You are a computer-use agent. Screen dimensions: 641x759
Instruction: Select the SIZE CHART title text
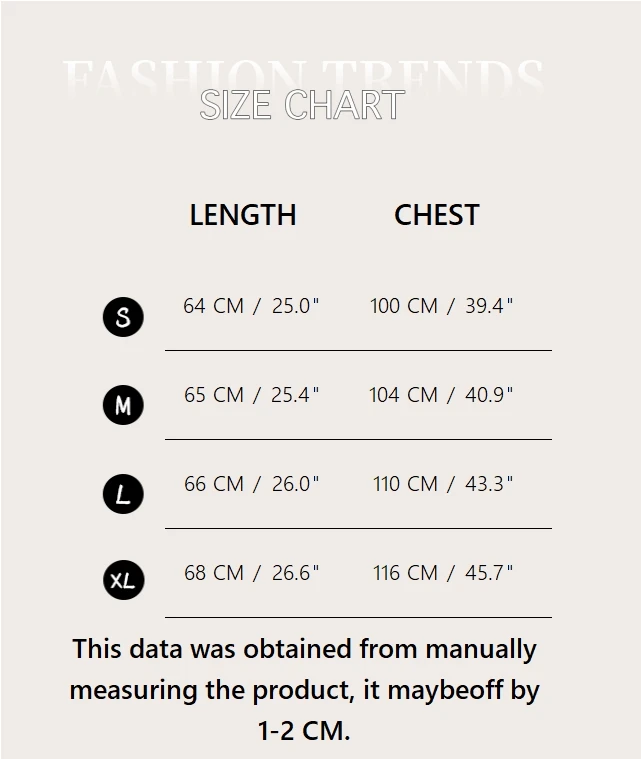pos(302,105)
